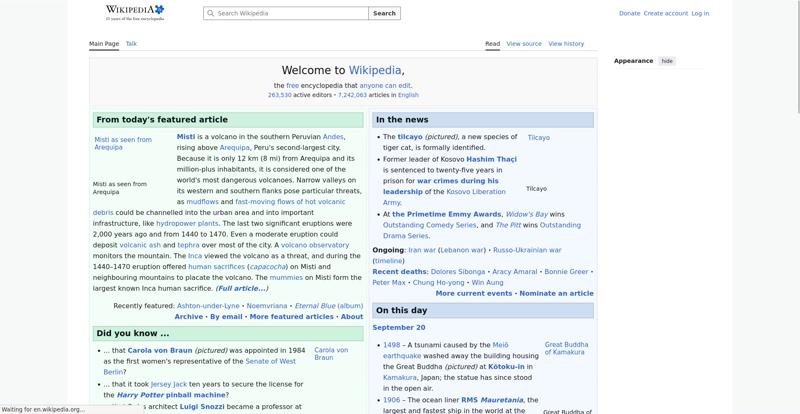This screenshot has height=414, width=800.
Task: Open the bold Misti article link
Action: [x=186, y=137]
